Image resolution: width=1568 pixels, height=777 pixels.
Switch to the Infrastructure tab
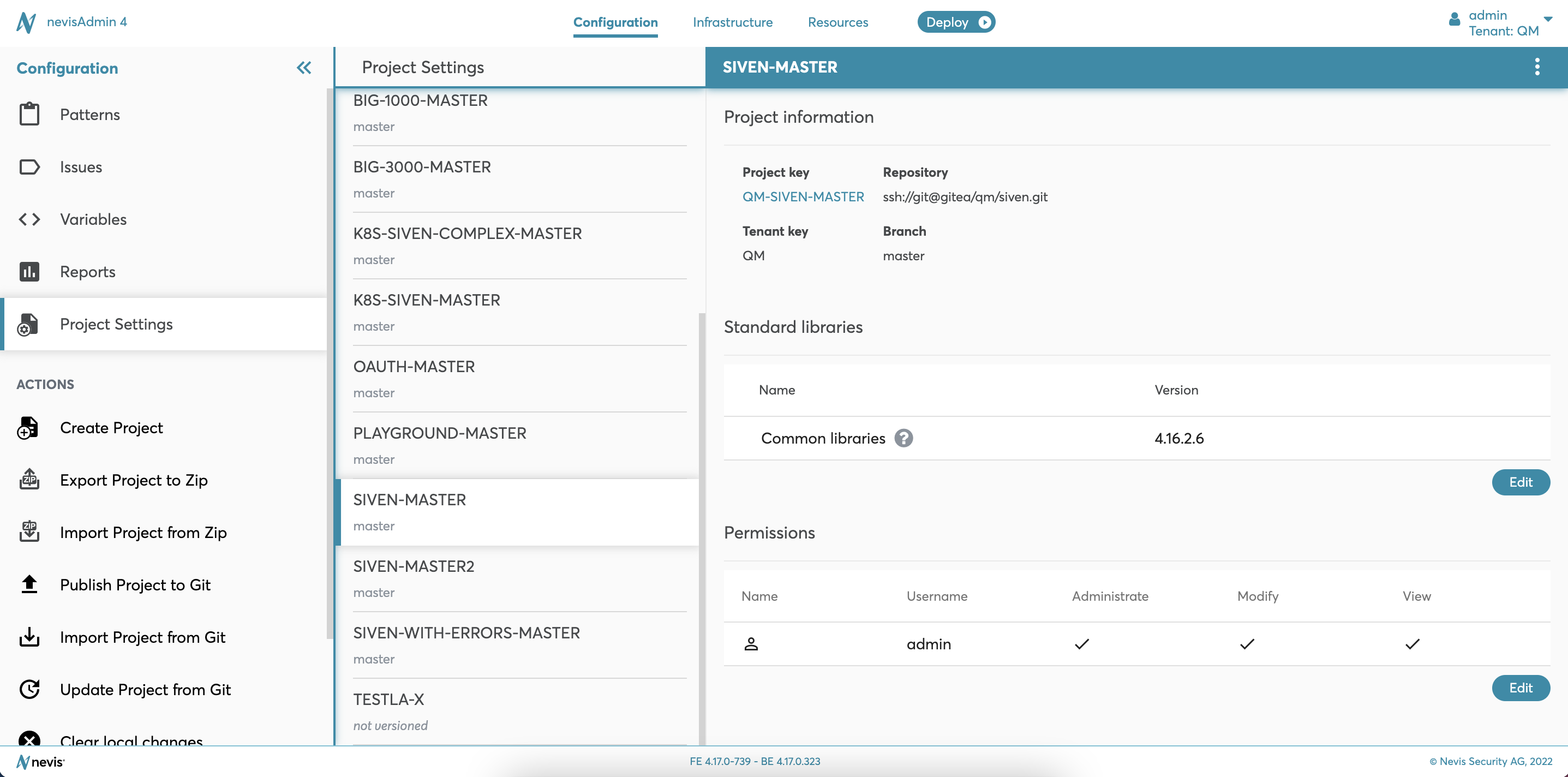[x=732, y=22]
